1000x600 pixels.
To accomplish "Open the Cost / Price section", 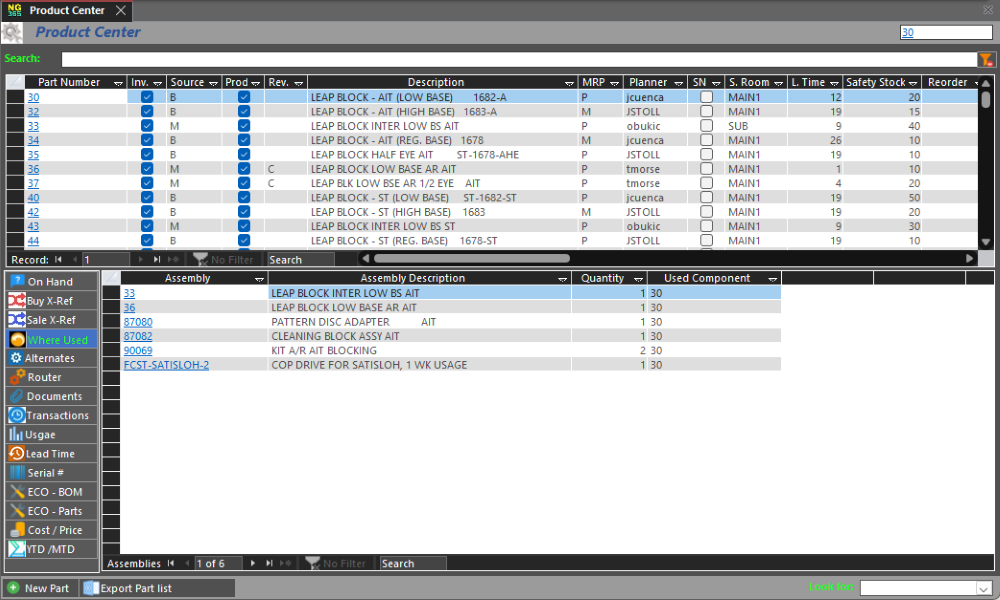I will coord(50,530).
